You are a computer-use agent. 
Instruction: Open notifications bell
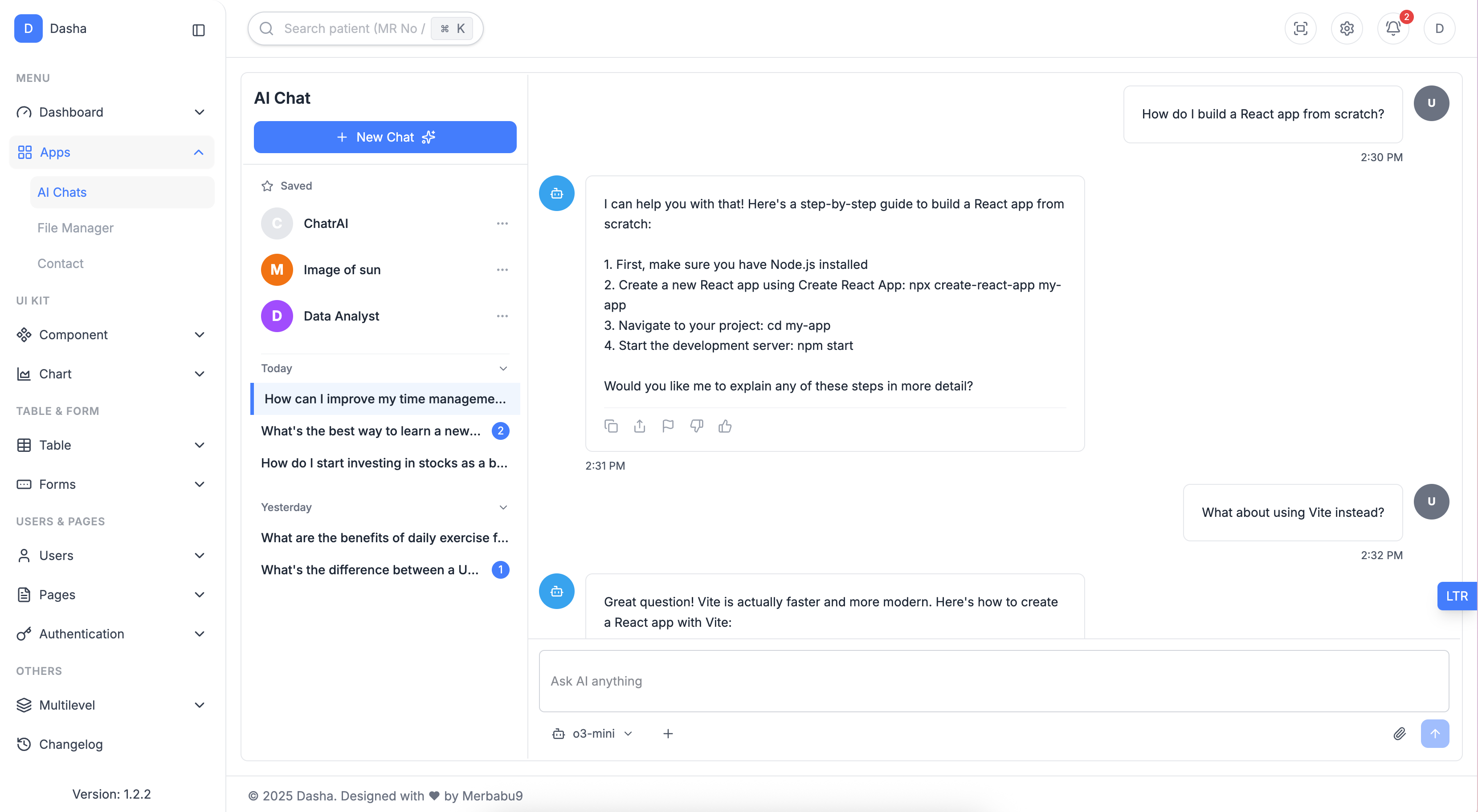1393,28
